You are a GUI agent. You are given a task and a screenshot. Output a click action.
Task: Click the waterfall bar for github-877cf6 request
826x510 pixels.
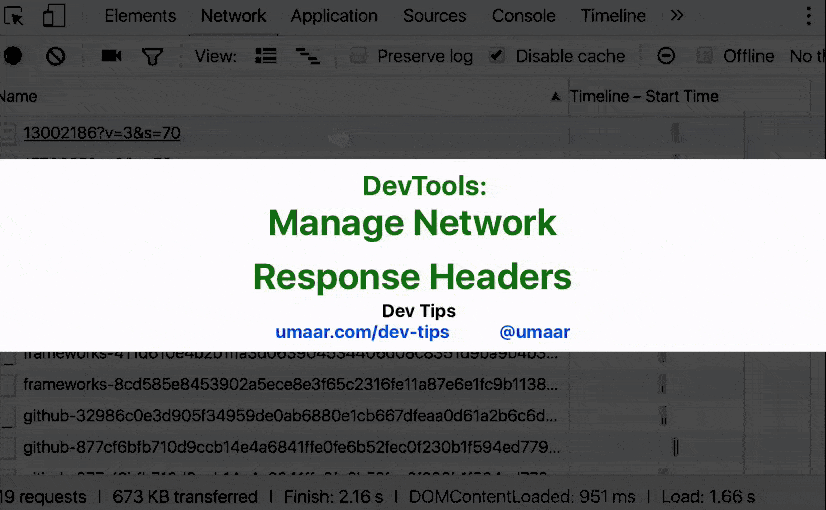click(x=675, y=447)
